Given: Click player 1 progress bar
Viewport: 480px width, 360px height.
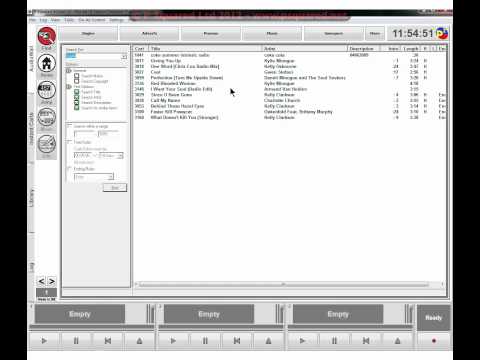Looking at the screenshot, I should pyautogui.click(x=92, y=328).
